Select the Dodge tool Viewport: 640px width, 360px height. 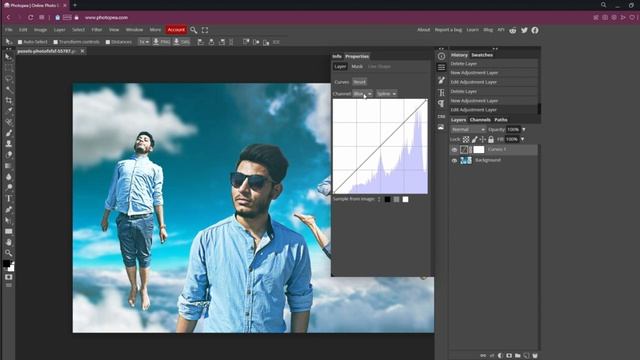point(9,187)
